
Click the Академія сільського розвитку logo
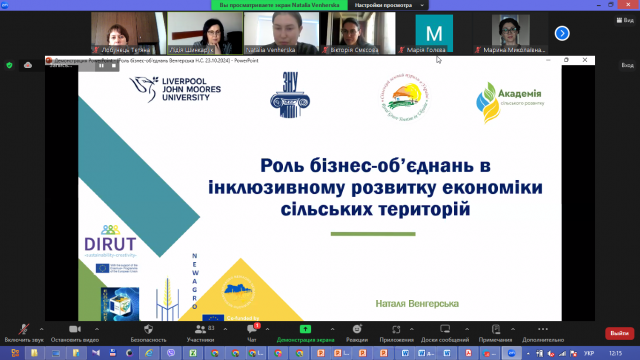click(510, 102)
